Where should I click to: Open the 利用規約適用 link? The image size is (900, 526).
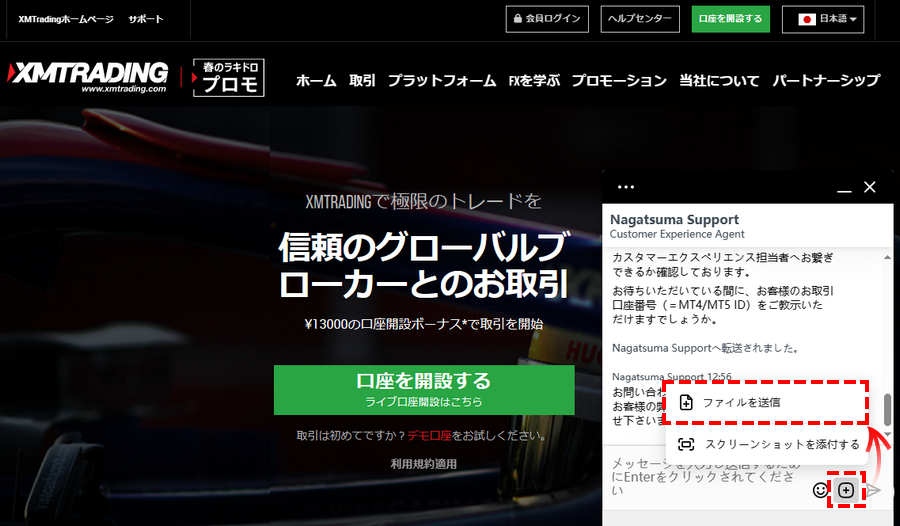(424, 464)
